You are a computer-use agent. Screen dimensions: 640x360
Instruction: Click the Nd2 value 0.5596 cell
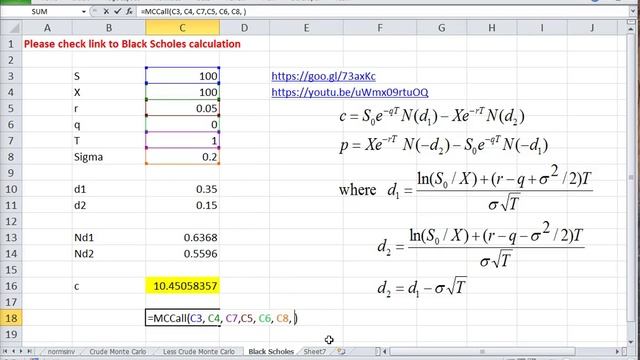[x=182, y=254]
